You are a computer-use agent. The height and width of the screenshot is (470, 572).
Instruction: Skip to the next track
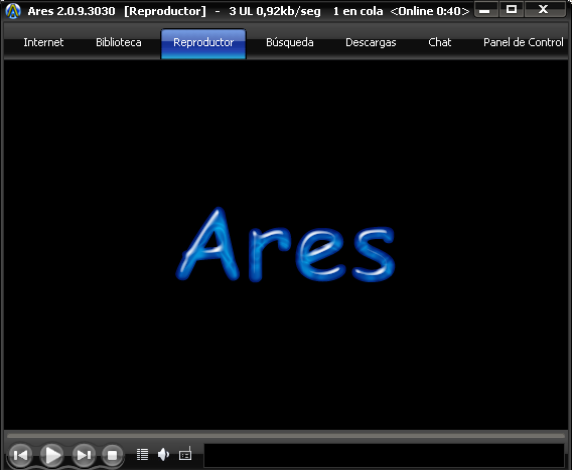point(84,455)
